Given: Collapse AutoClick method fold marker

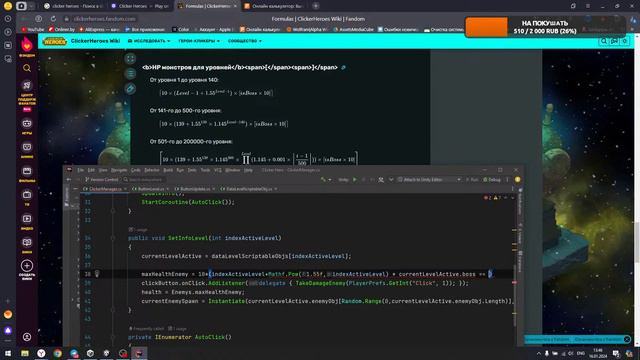Looking at the screenshot, I should [113, 337].
